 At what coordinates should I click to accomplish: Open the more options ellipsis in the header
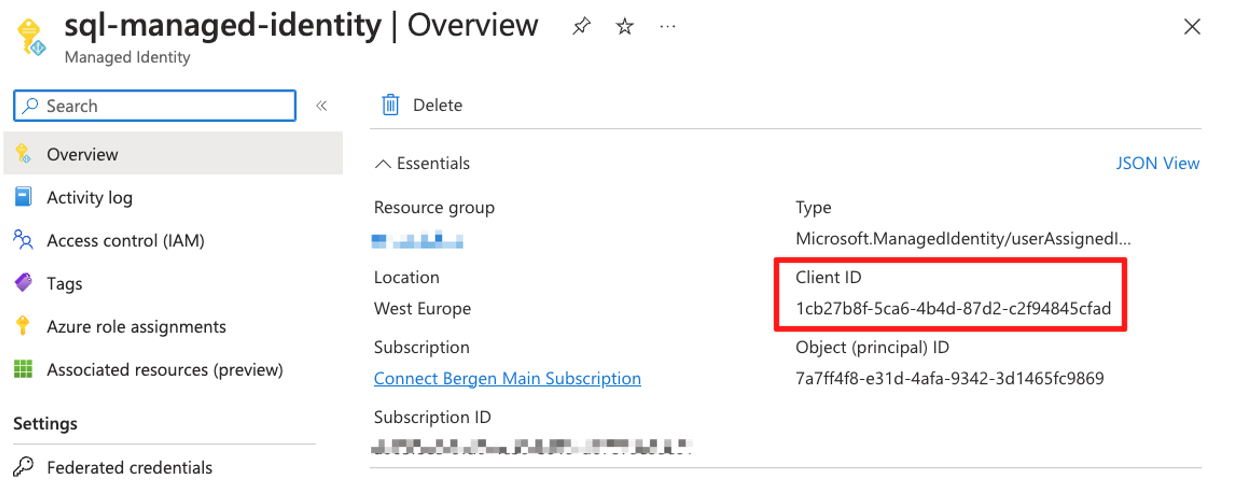coord(667,27)
